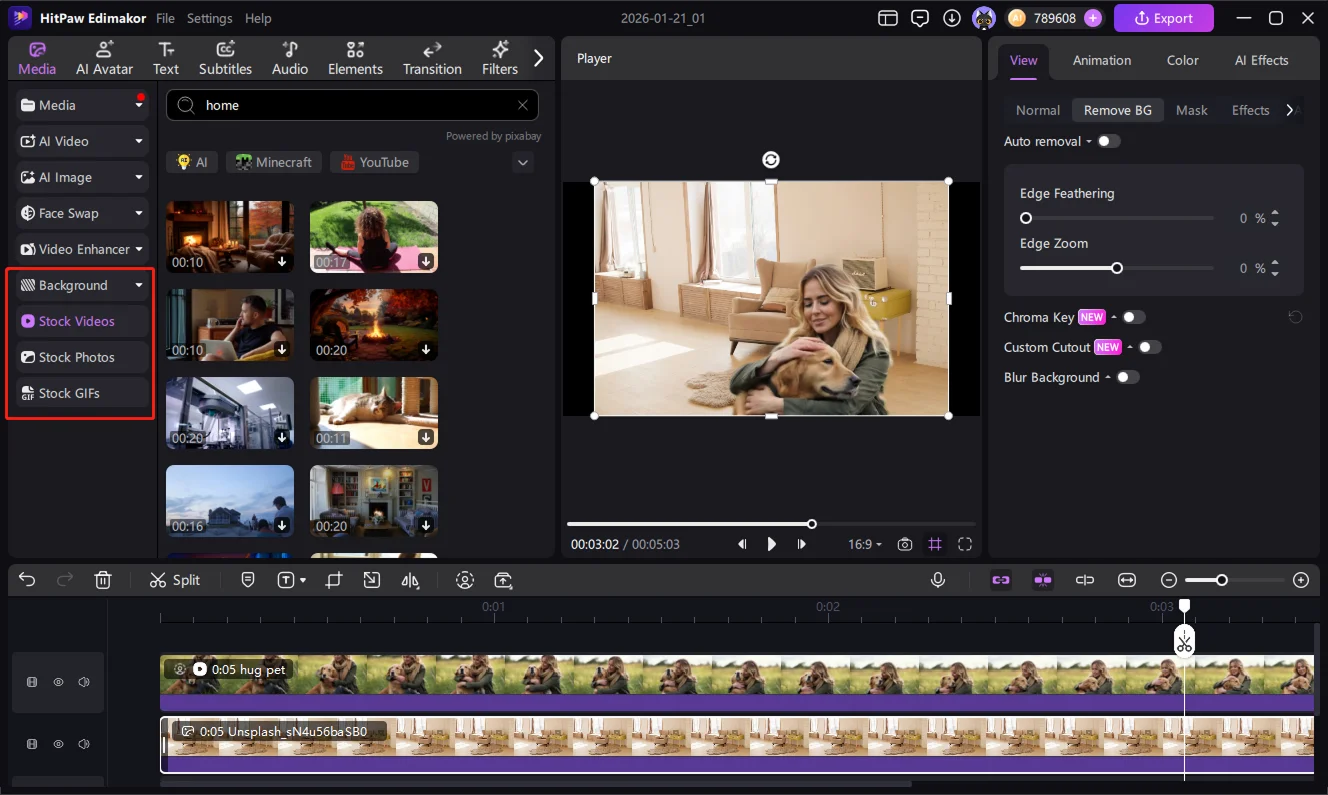Screen dimensions: 1328x795
Task: Click the Export button
Action: [x=1163, y=18]
